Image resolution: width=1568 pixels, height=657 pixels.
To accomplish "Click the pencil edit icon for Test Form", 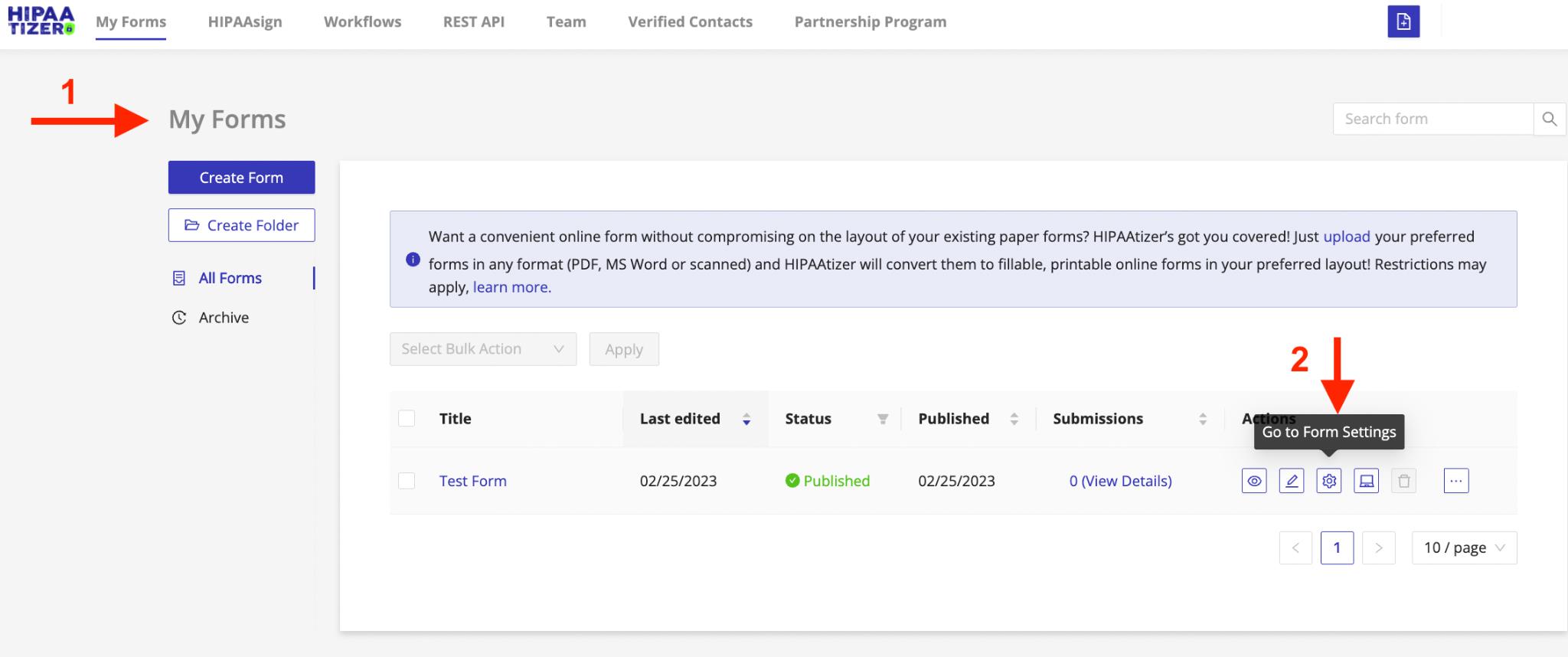I will point(1292,481).
